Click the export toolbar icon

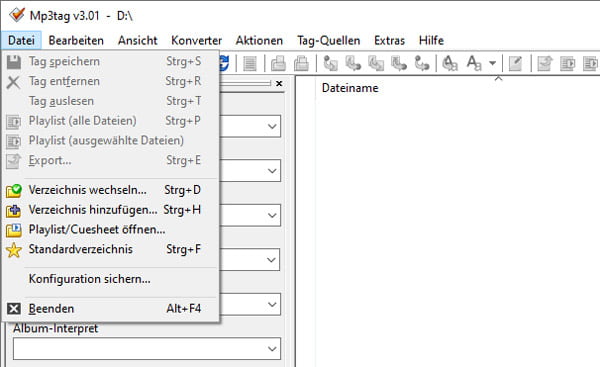tap(545, 64)
